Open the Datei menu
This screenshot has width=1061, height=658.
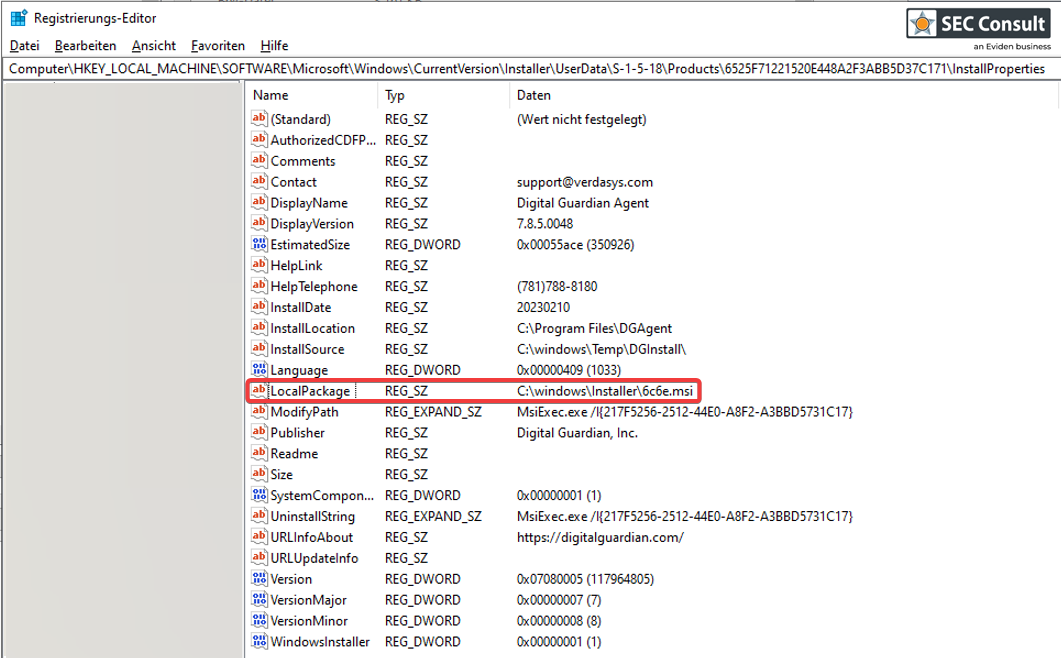(x=24, y=46)
